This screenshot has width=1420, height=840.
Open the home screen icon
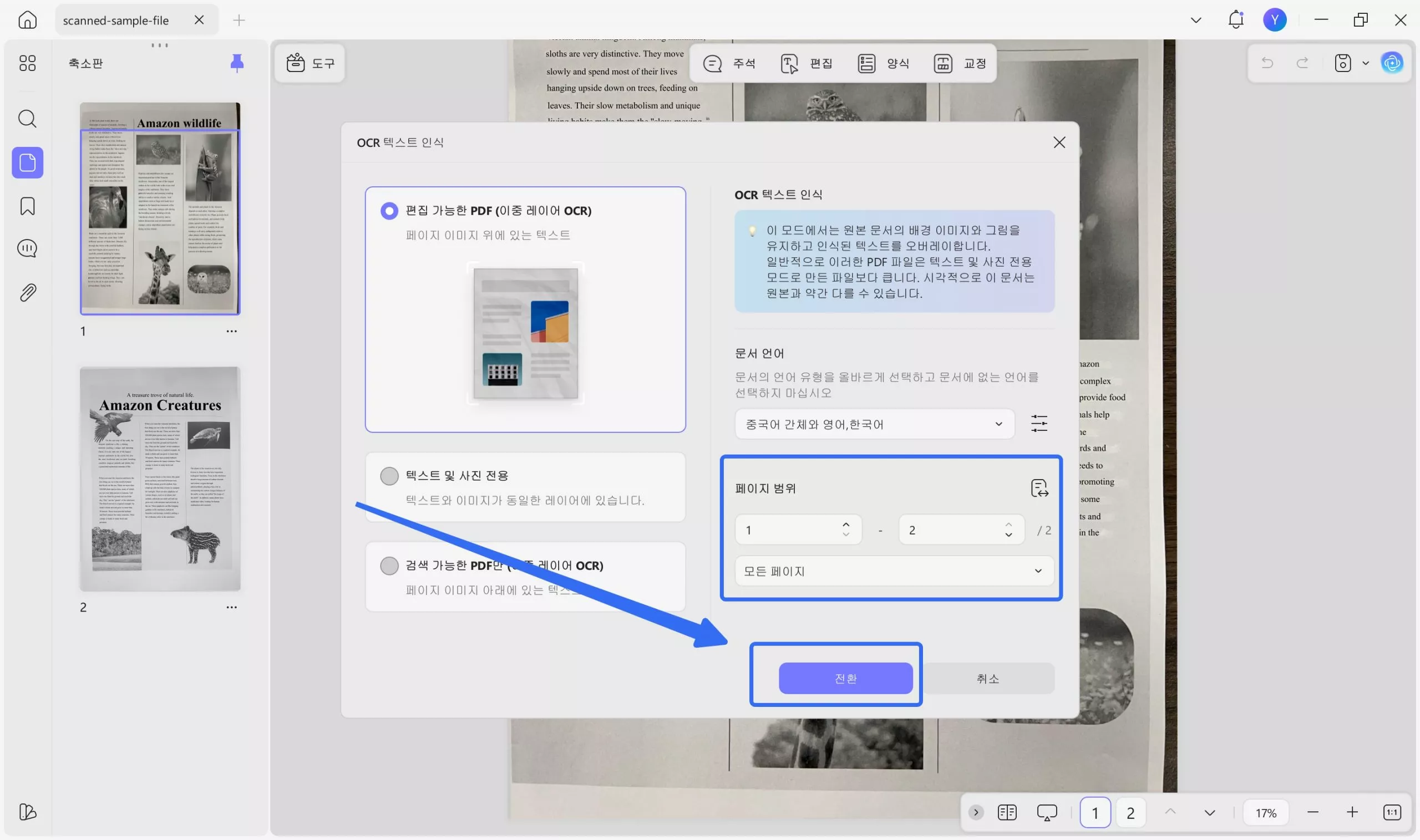click(x=27, y=20)
